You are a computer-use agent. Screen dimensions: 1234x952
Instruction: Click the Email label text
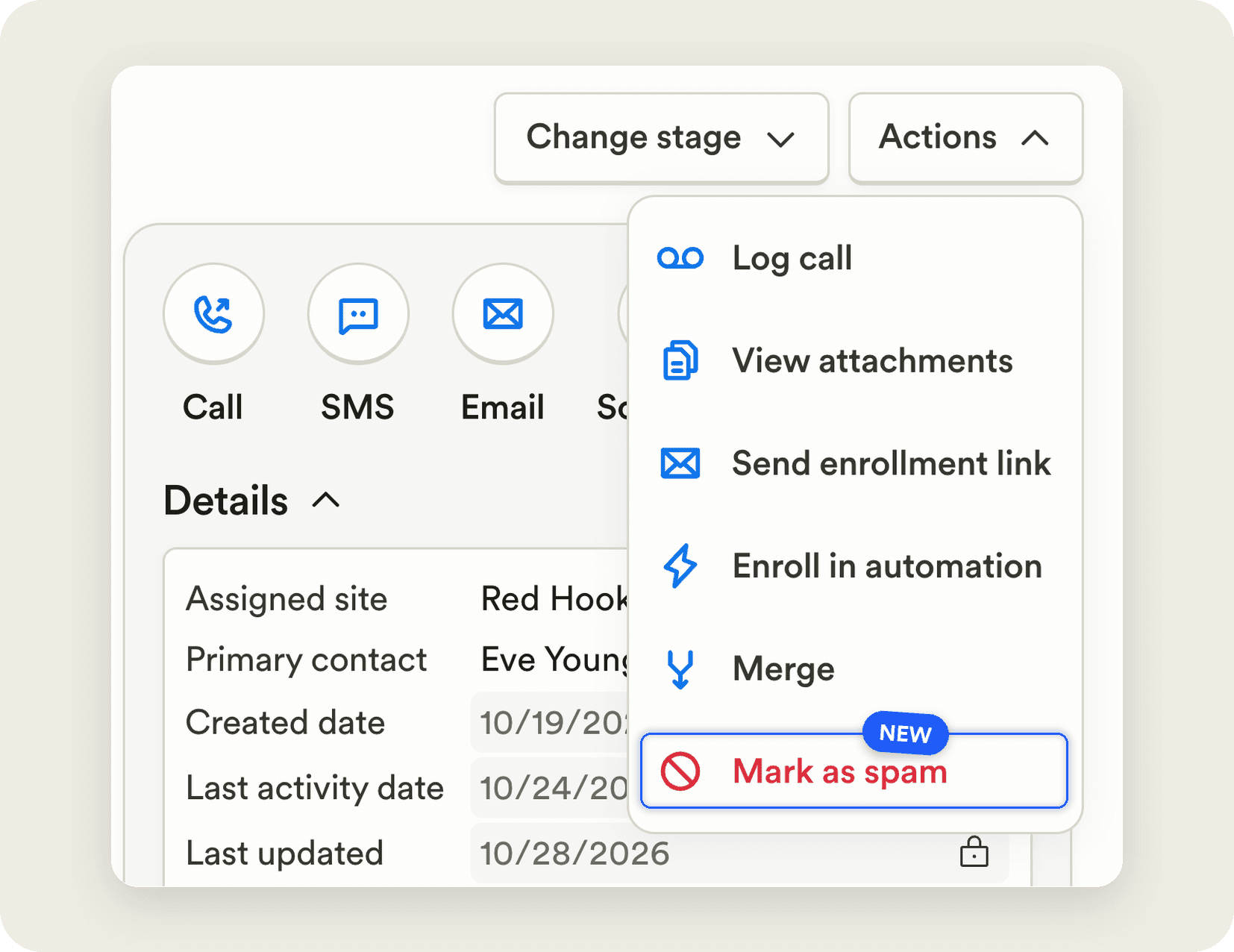tap(503, 407)
